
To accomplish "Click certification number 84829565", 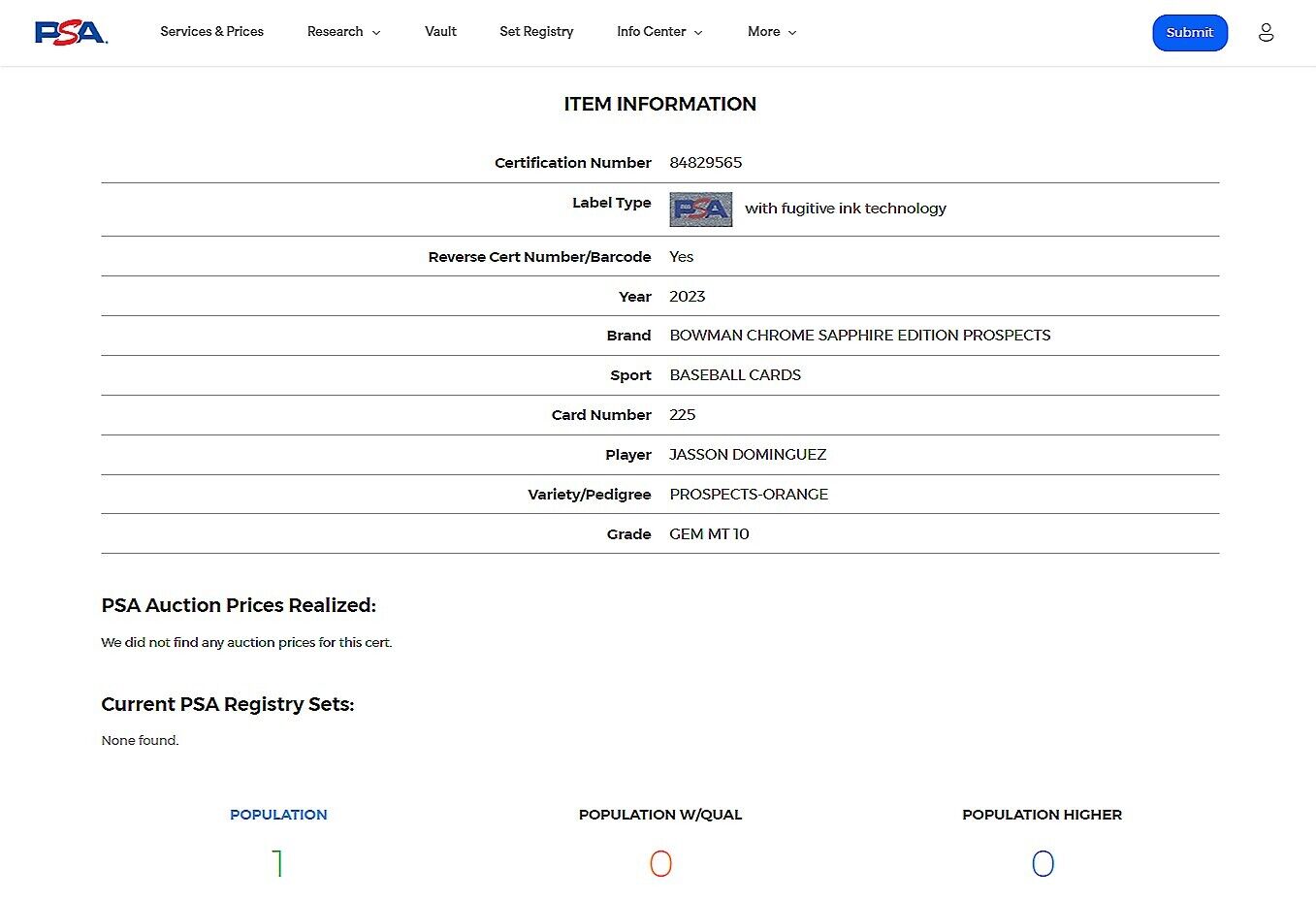I will [x=705, y=163].
